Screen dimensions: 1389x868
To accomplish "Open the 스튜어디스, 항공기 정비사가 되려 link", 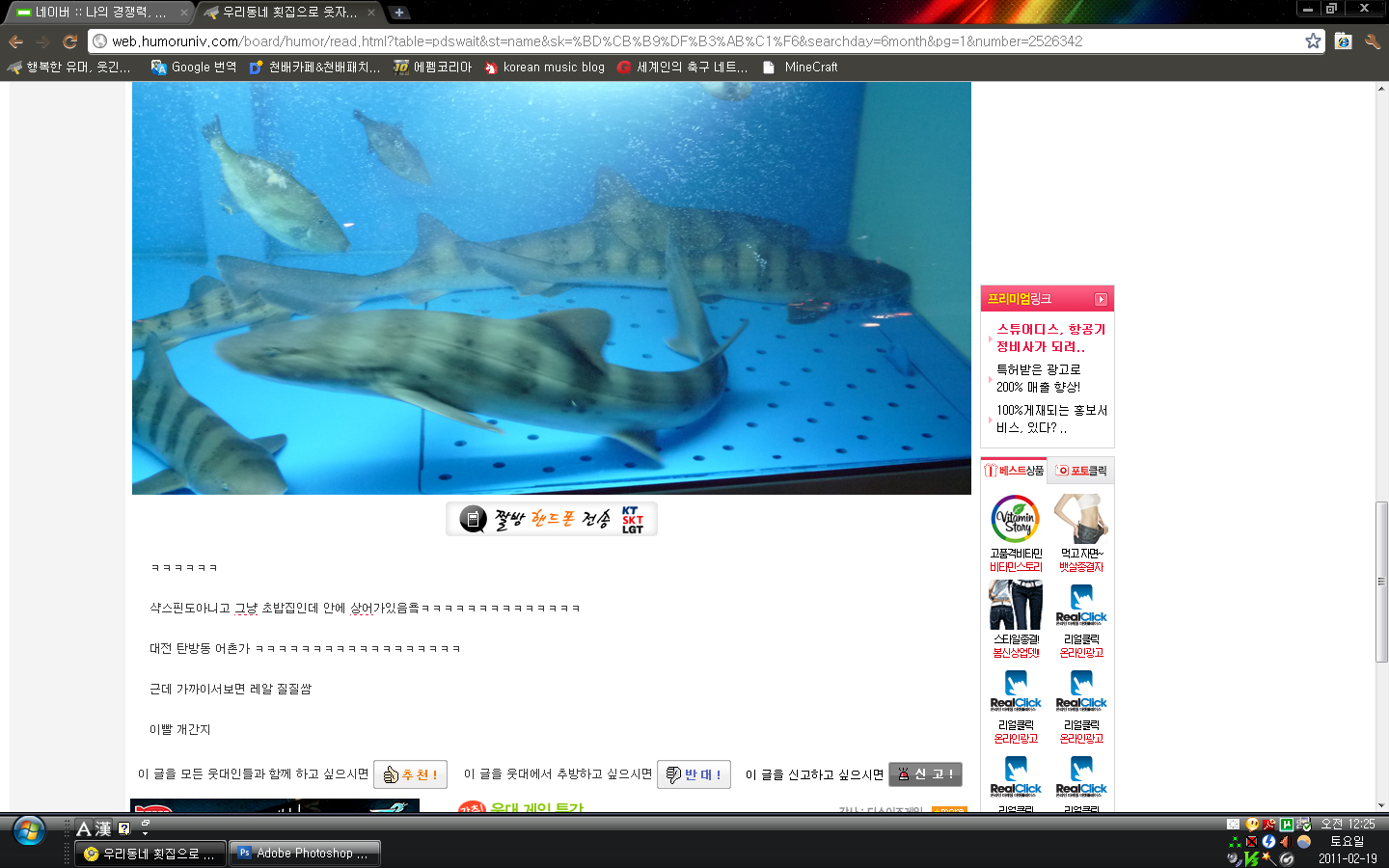I will (x=1051, y=338).
